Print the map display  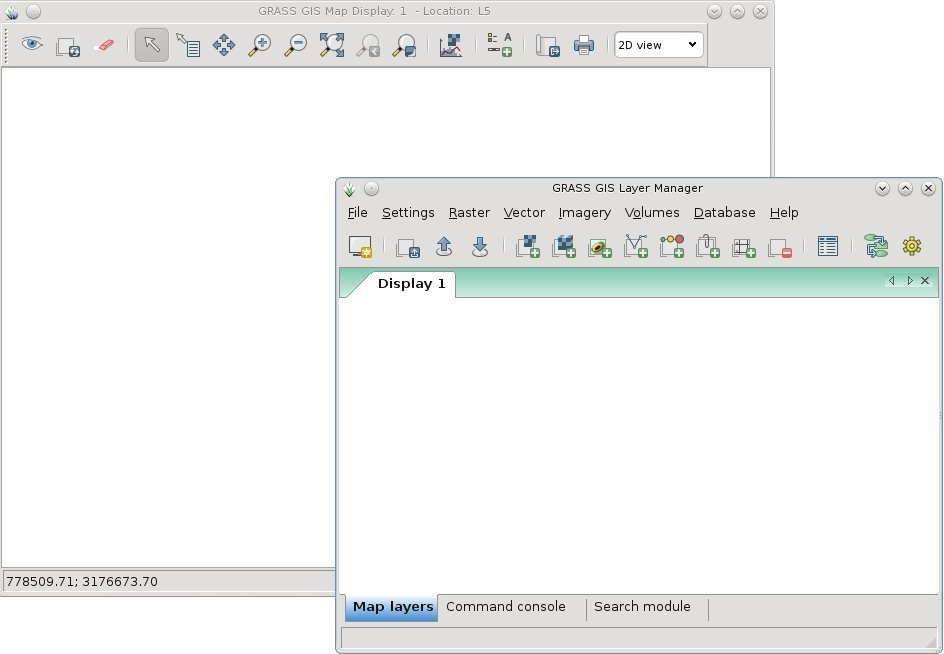click(583, 45)
